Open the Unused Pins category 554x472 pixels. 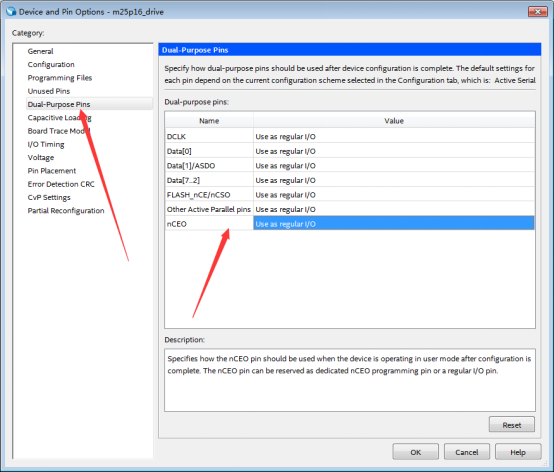coord(49,91)
